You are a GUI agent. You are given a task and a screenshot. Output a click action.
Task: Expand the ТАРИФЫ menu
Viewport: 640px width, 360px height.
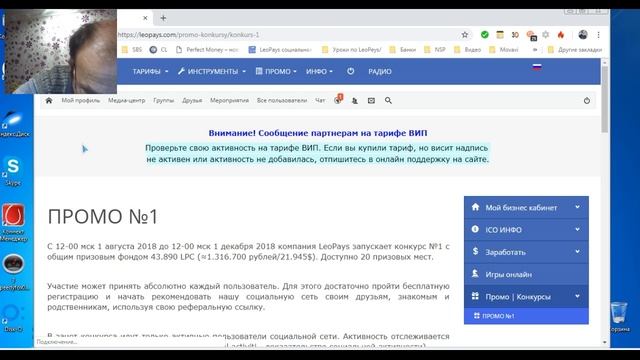150,71
